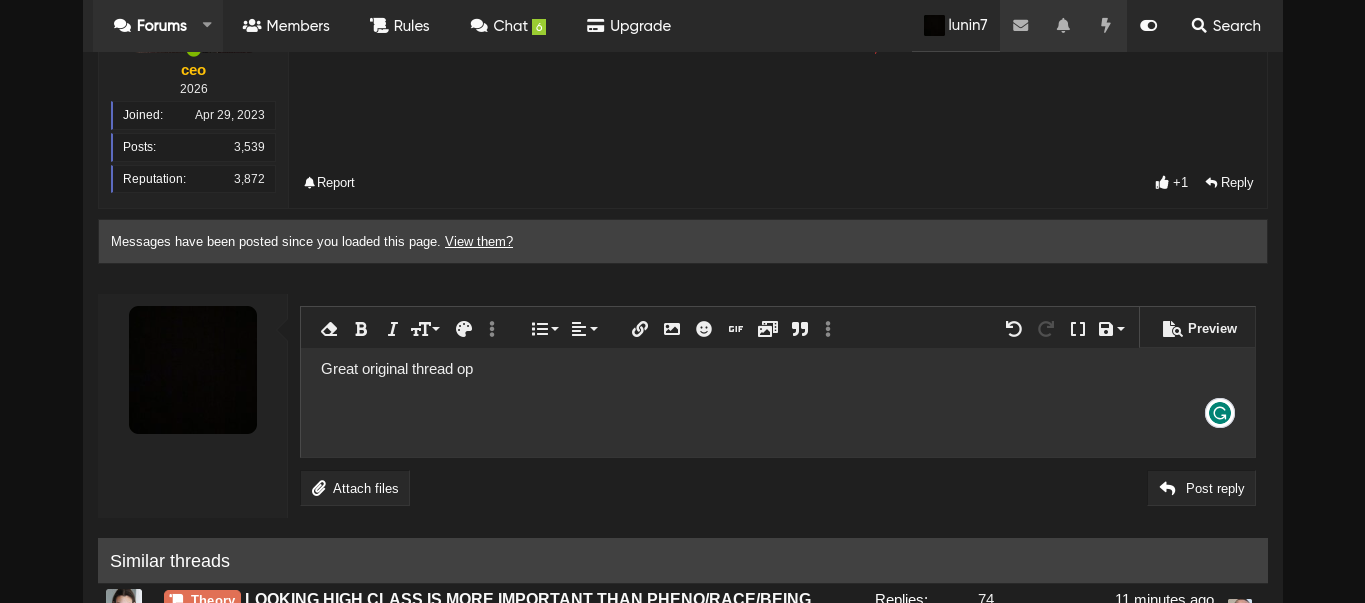Open the Members page

(x=286, y=26)
